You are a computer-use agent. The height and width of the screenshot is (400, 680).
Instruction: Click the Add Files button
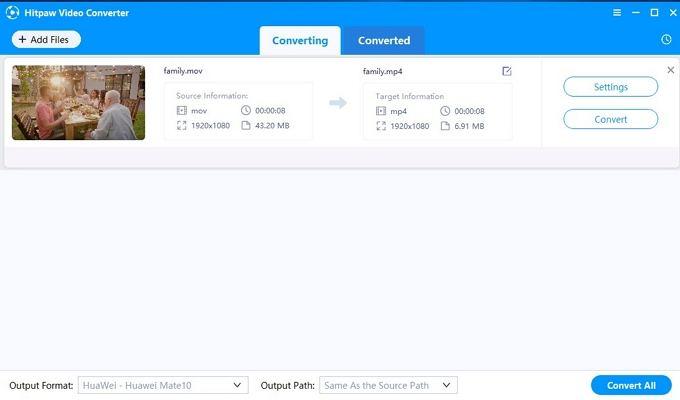pyautogui.click(x=46, y=39)
